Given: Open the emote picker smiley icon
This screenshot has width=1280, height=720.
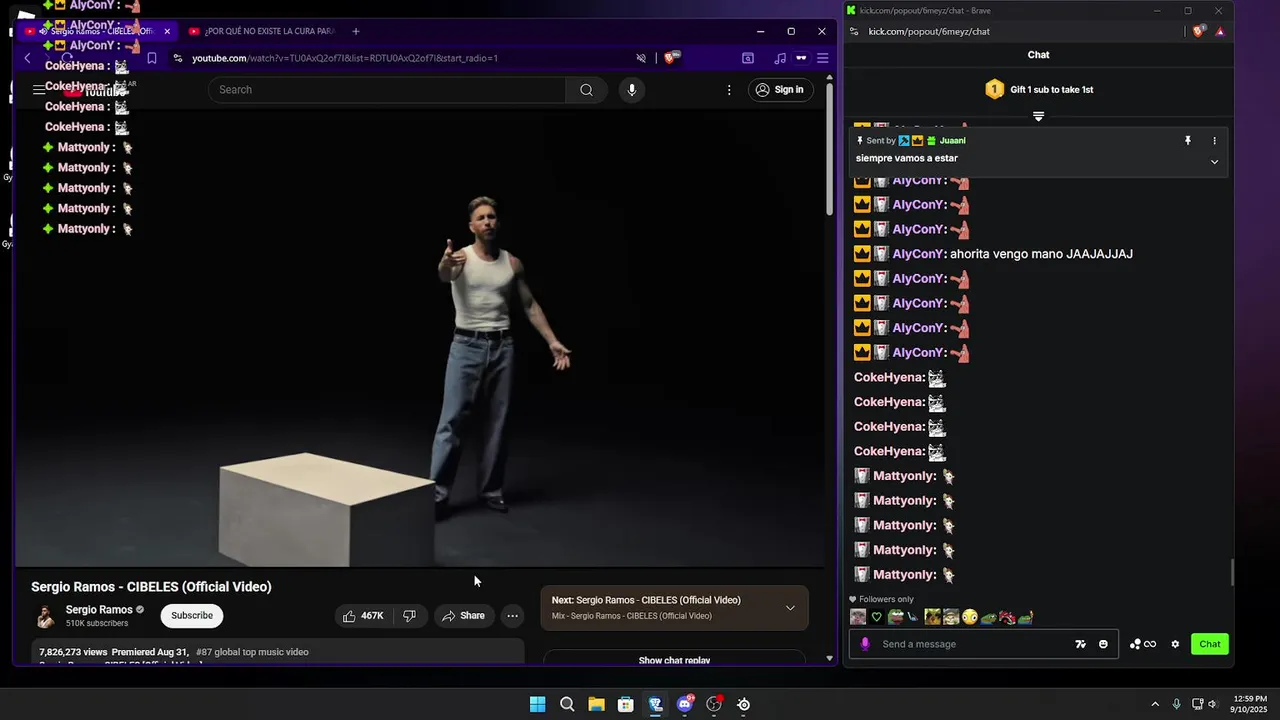Looking at the screenshot, I should [1103, 644].
